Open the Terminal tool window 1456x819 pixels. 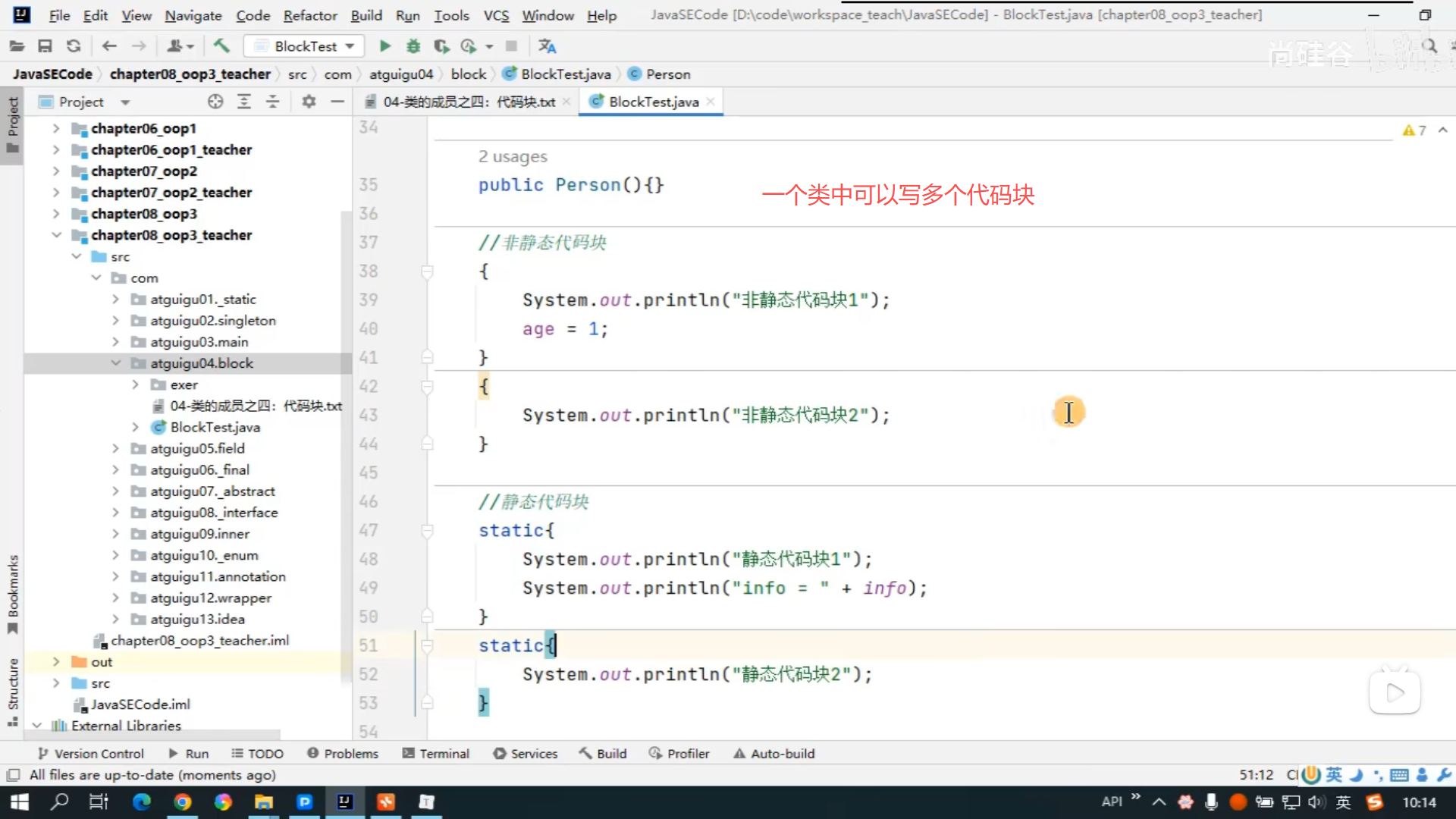point(436,754)
